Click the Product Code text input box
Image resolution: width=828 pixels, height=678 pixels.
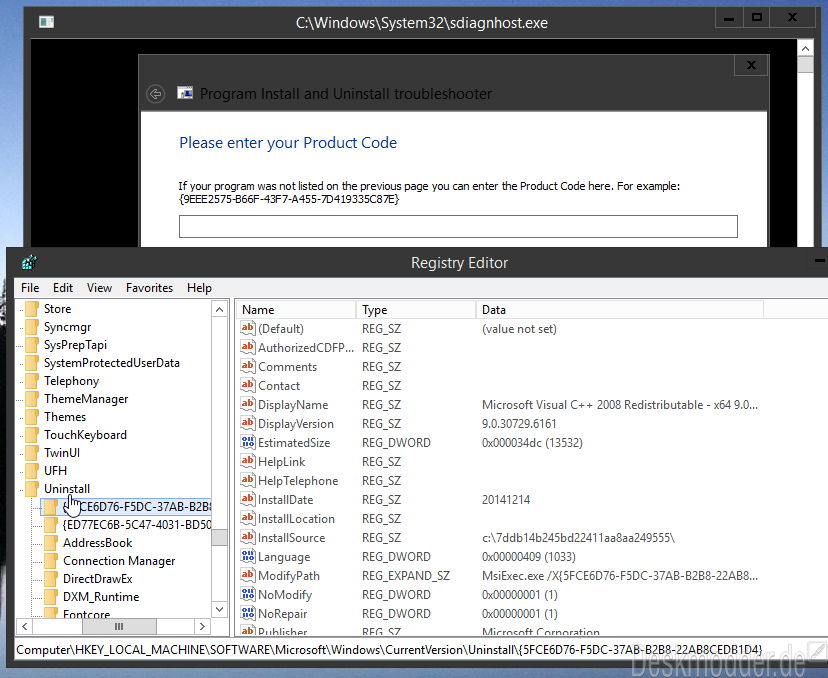[458, 227]
